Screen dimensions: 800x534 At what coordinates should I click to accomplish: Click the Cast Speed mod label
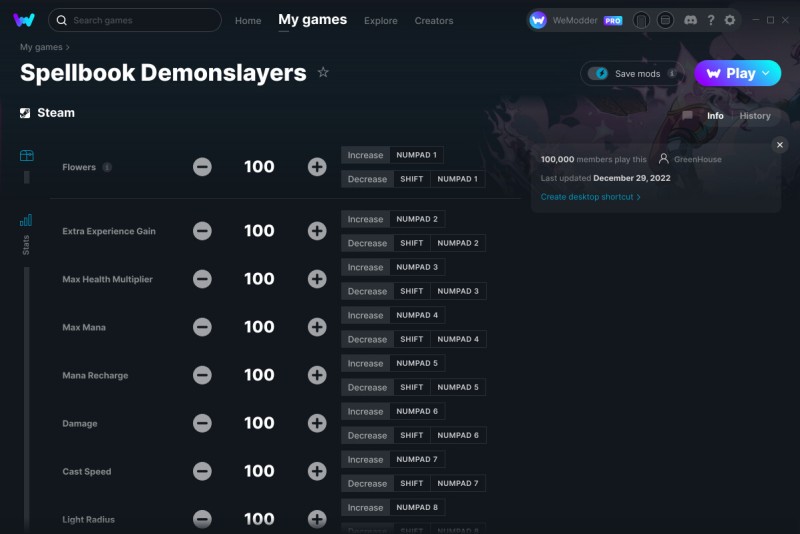[x=87, y=472]
